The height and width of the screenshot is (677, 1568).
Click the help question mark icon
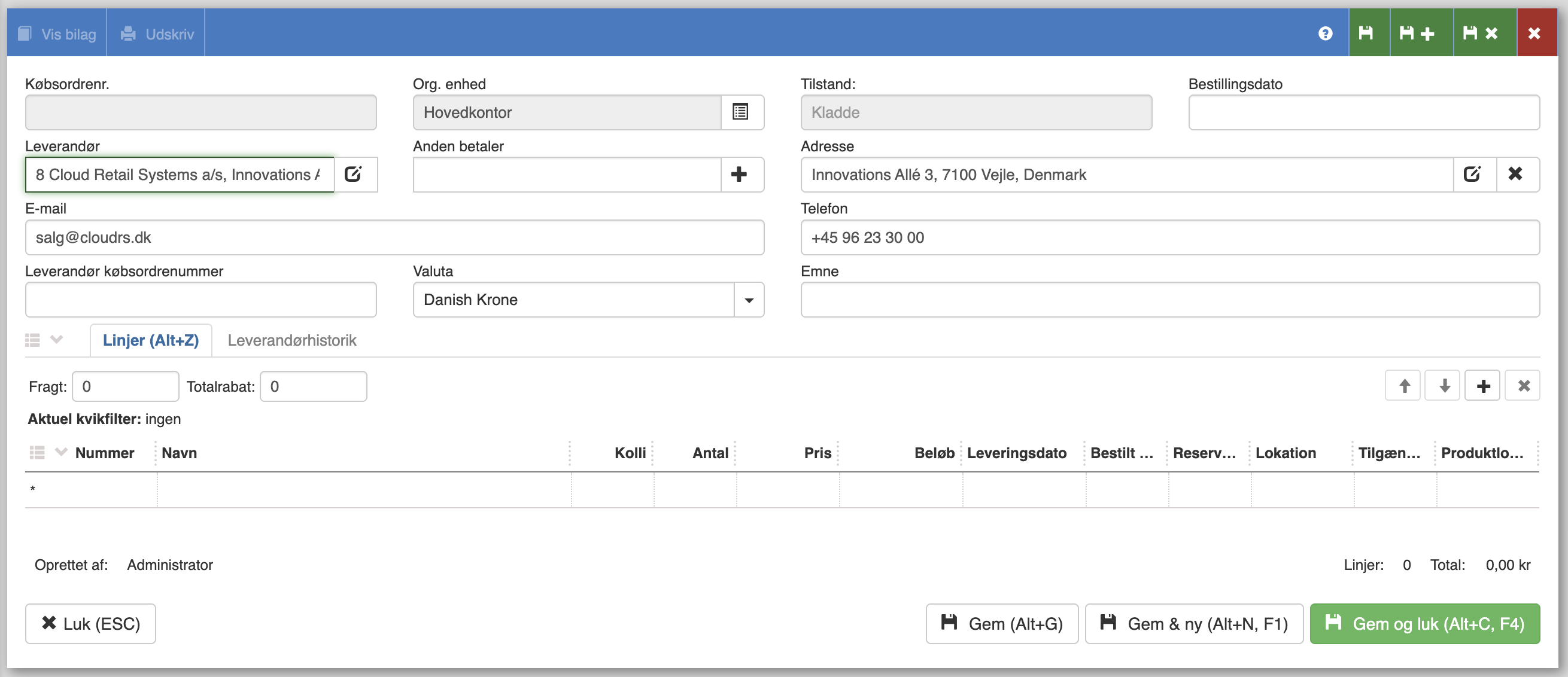click(x=1325, y=33)
